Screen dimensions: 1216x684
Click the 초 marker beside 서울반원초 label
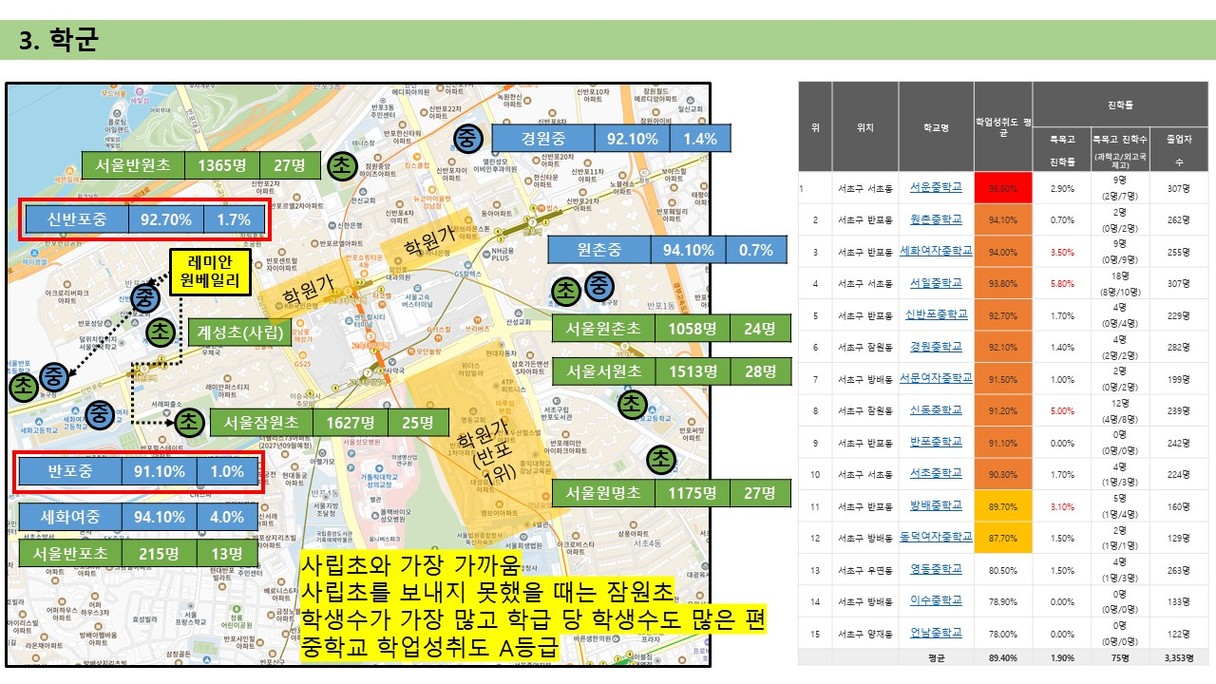(x=342, y=165)
